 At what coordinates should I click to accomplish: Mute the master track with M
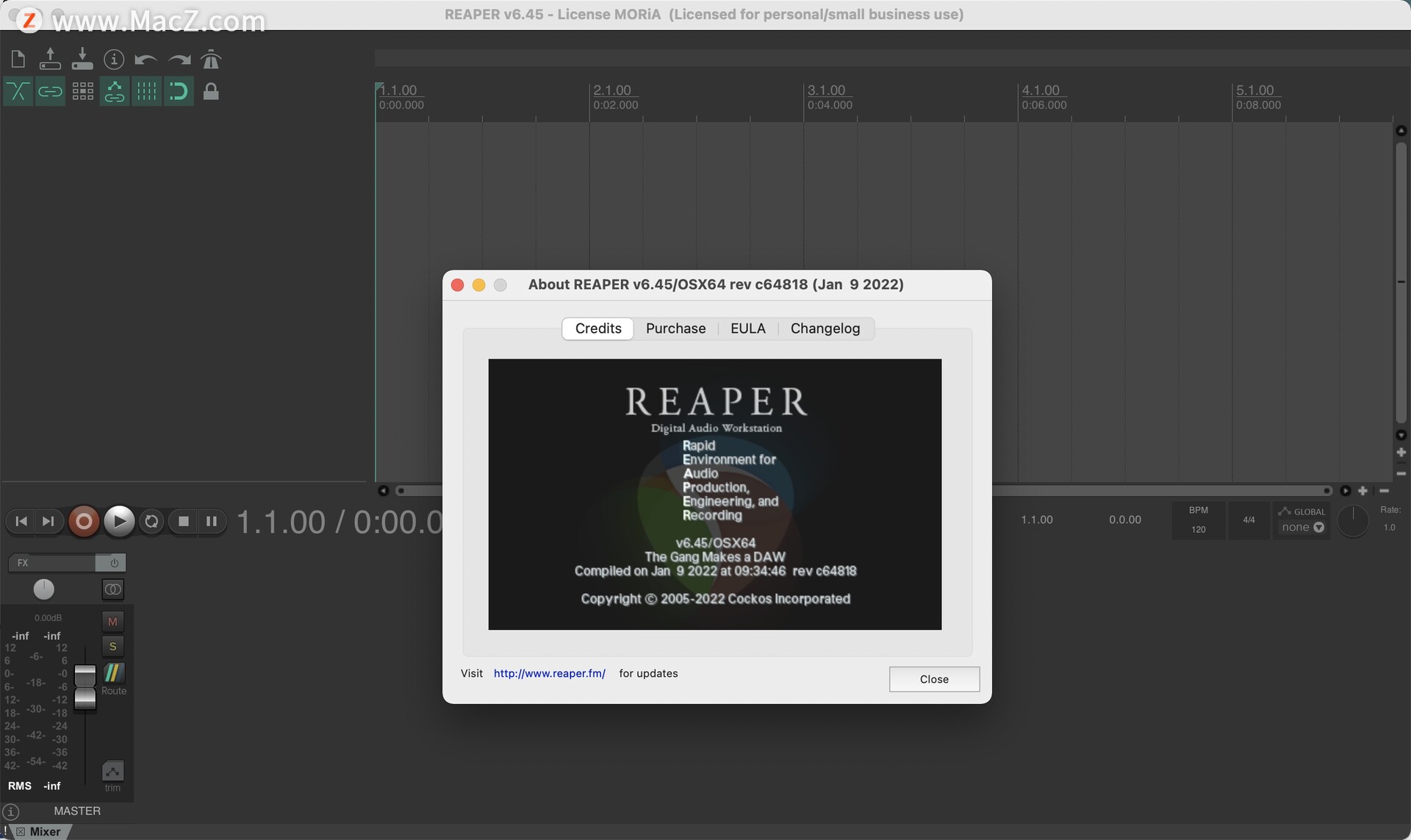112,622
